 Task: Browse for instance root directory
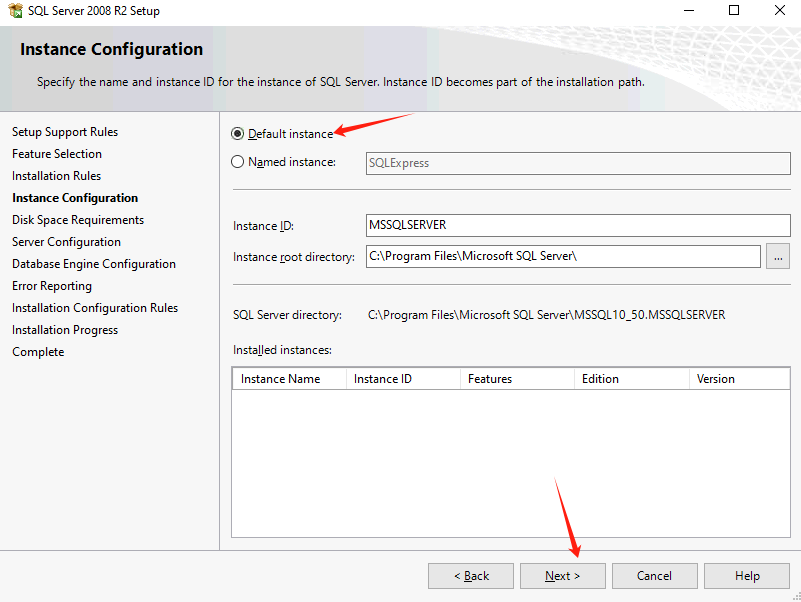click(778, 257)
